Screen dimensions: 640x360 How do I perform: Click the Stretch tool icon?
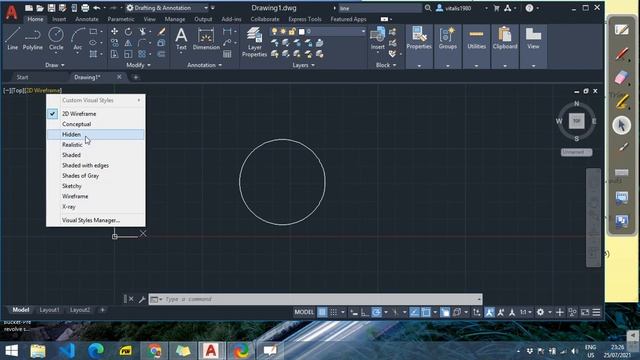click(114, 54)
